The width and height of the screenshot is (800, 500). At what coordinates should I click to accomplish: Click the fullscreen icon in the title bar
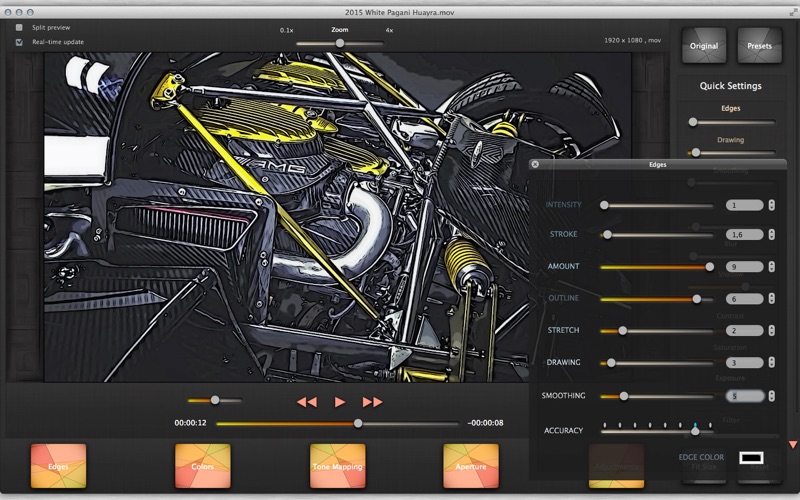click(793, 12)
